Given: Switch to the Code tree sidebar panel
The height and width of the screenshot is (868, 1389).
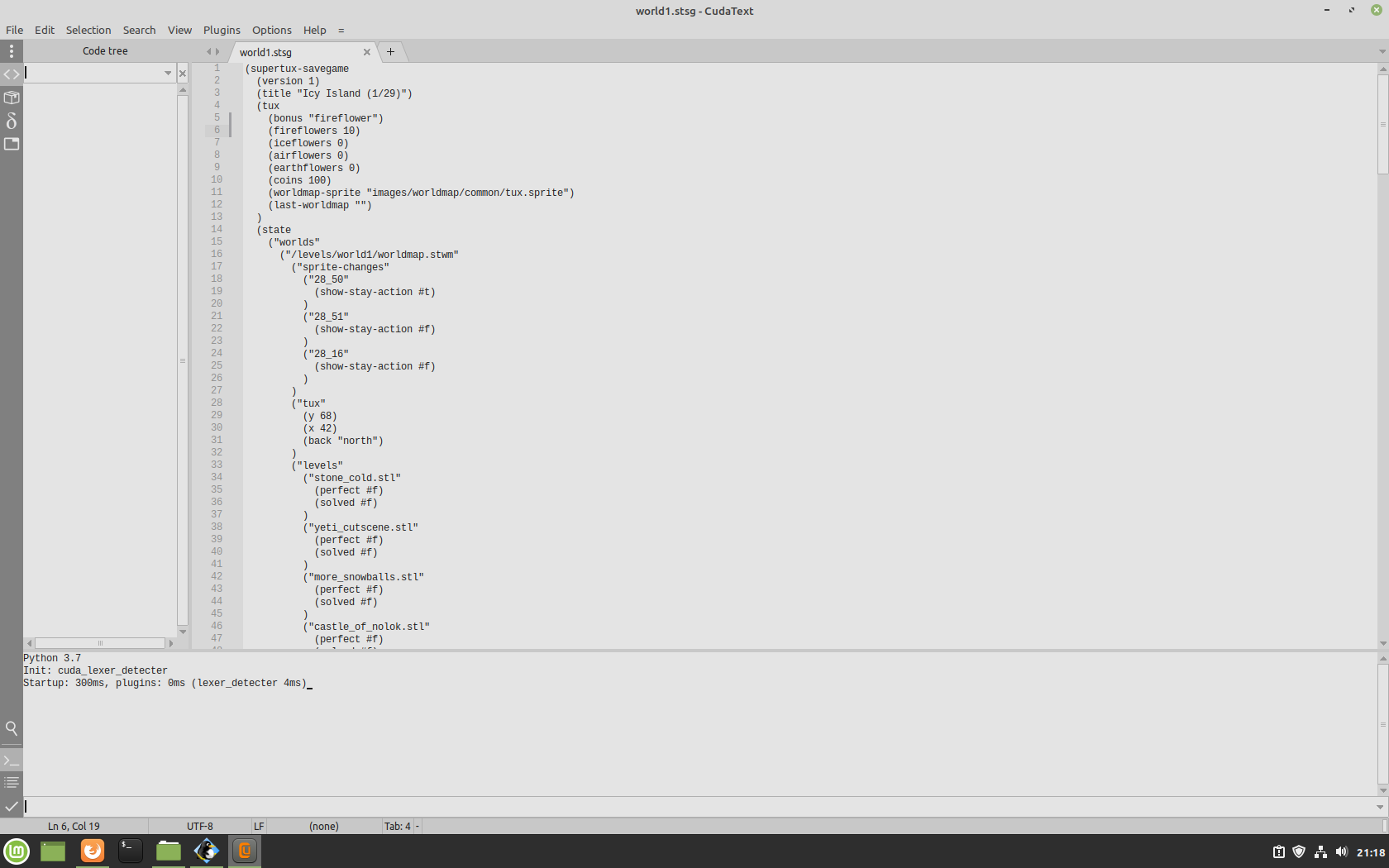Looking at the screenshot, I should [x=12, y=74].
